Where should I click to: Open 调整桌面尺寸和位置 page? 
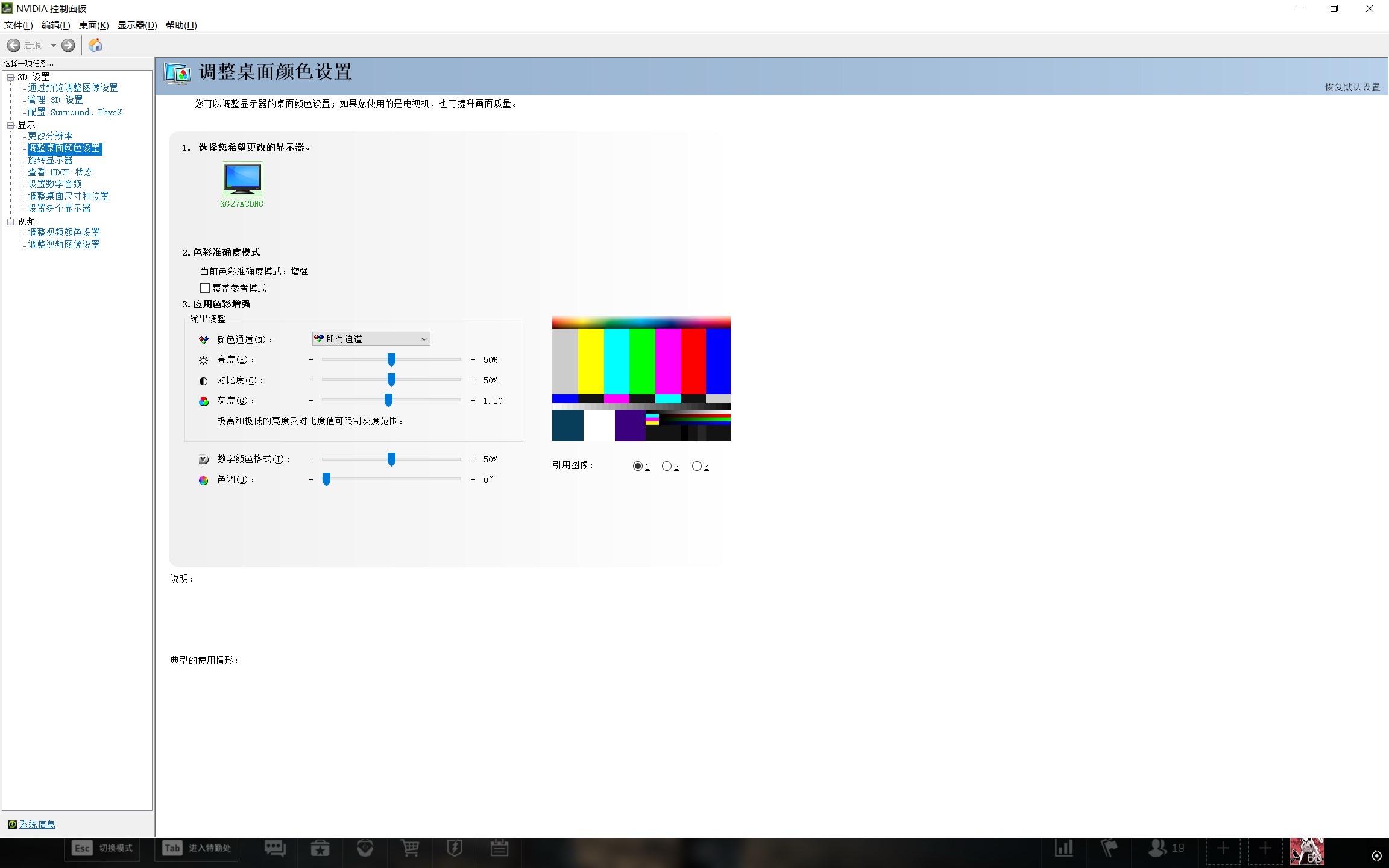(x=68, y=196)
